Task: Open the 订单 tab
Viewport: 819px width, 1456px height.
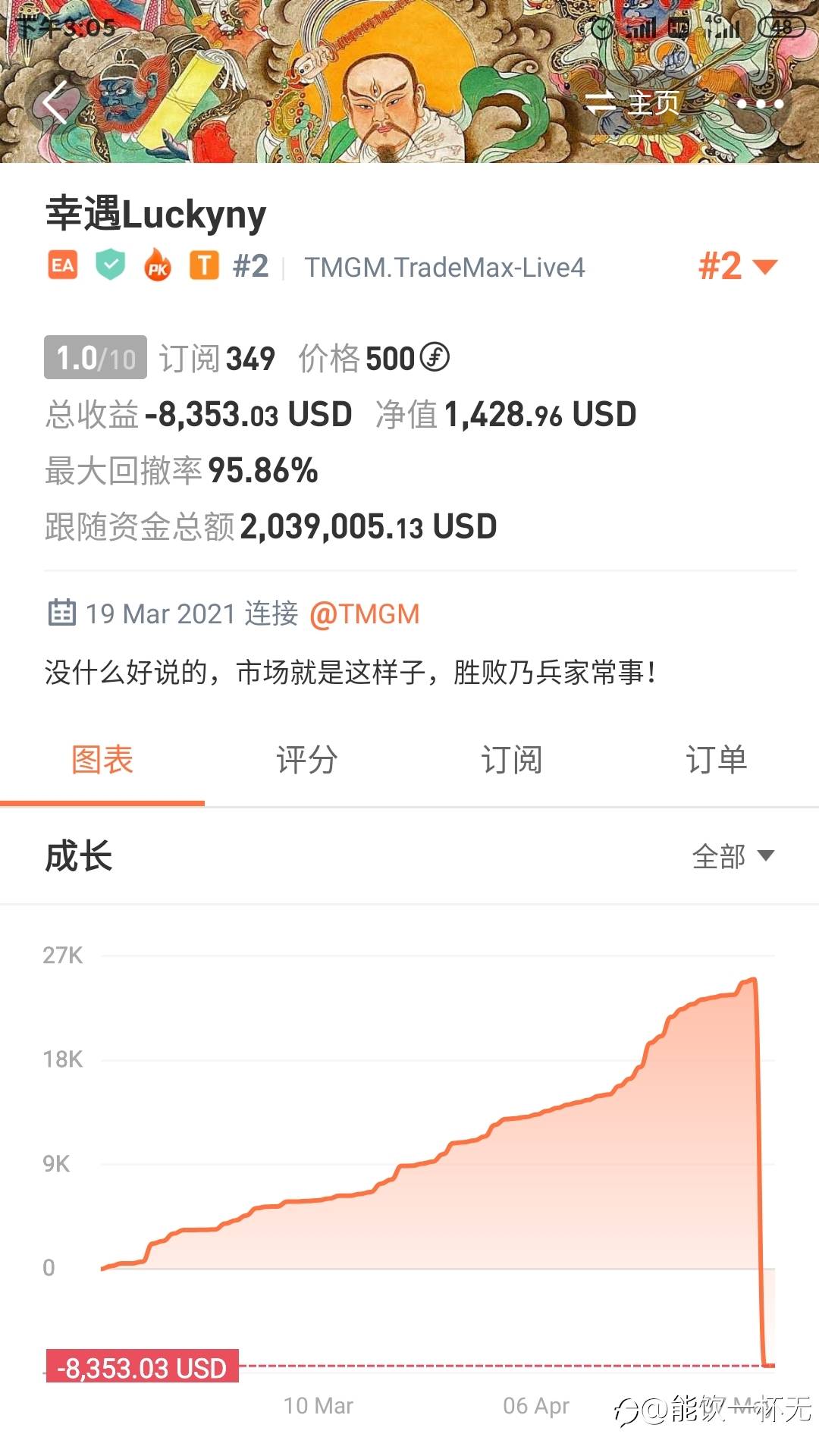Action: (717, 760)
